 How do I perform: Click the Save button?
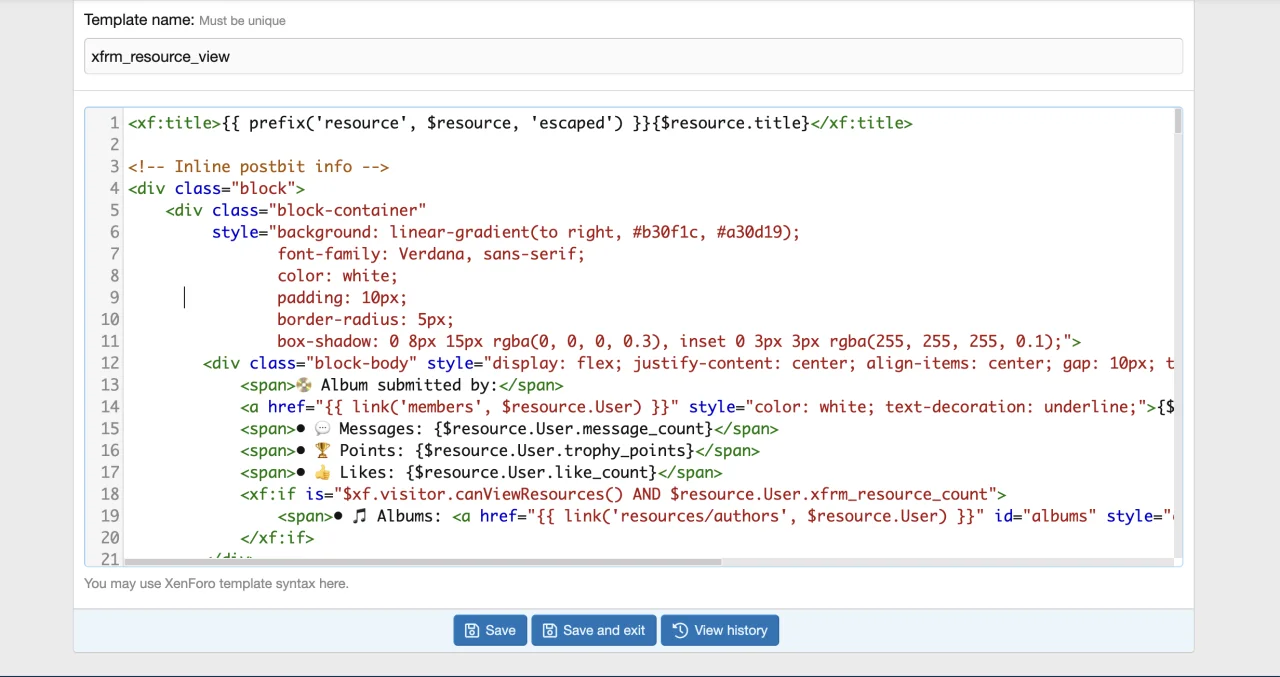point(490,630)
